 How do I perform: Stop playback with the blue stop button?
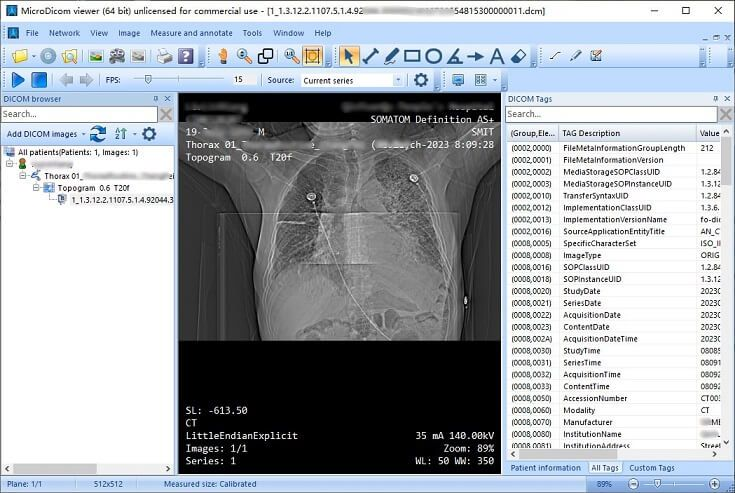(x=39, y=80)
